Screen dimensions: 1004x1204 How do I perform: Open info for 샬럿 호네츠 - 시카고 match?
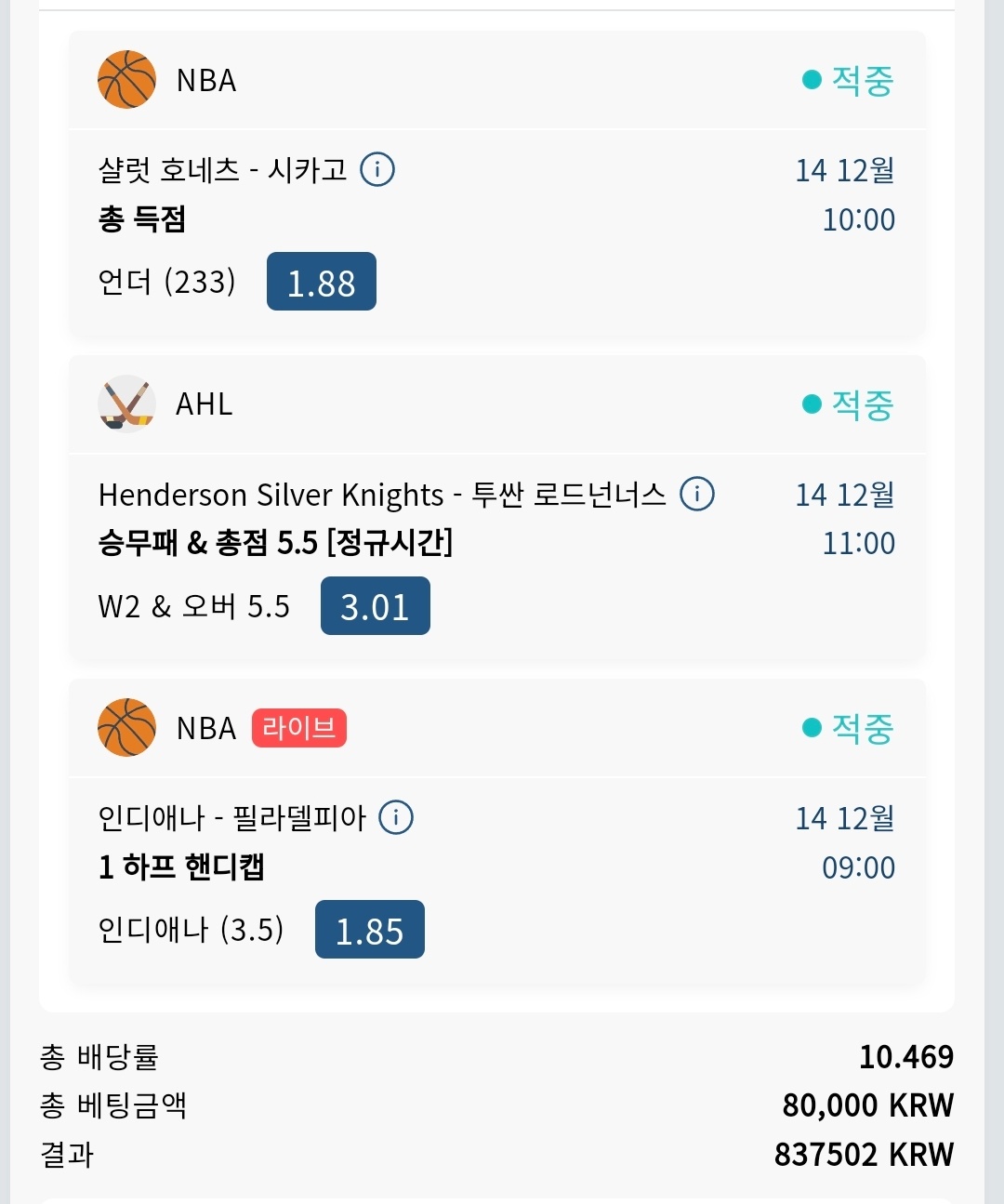(377, 169)
